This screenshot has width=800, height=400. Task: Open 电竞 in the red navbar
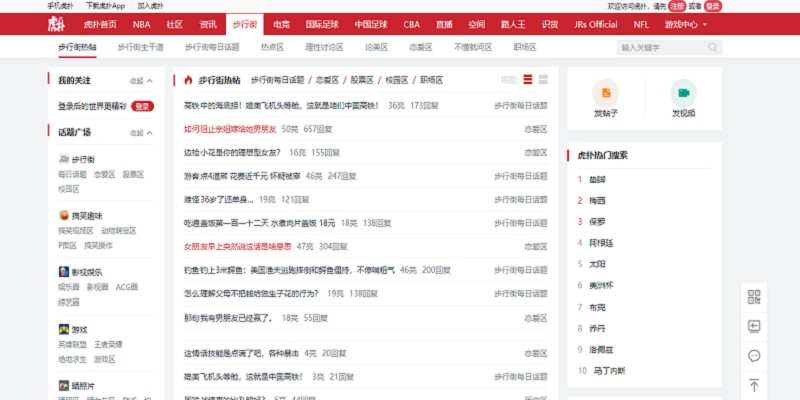(x=281, y=24)
